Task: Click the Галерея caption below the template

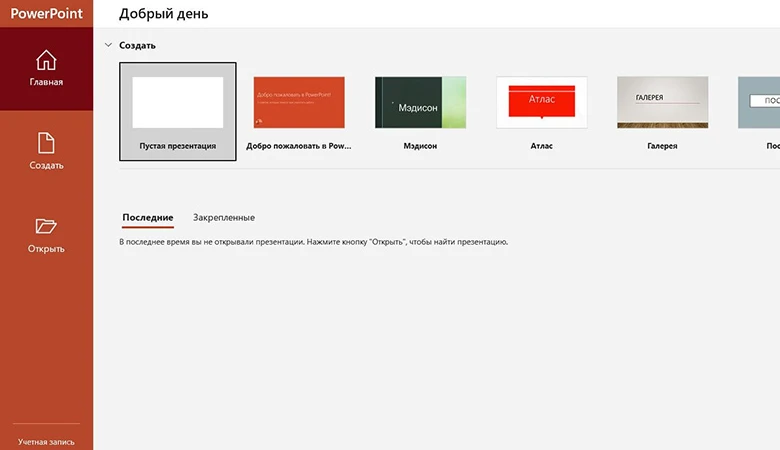Action: point(662,146)
